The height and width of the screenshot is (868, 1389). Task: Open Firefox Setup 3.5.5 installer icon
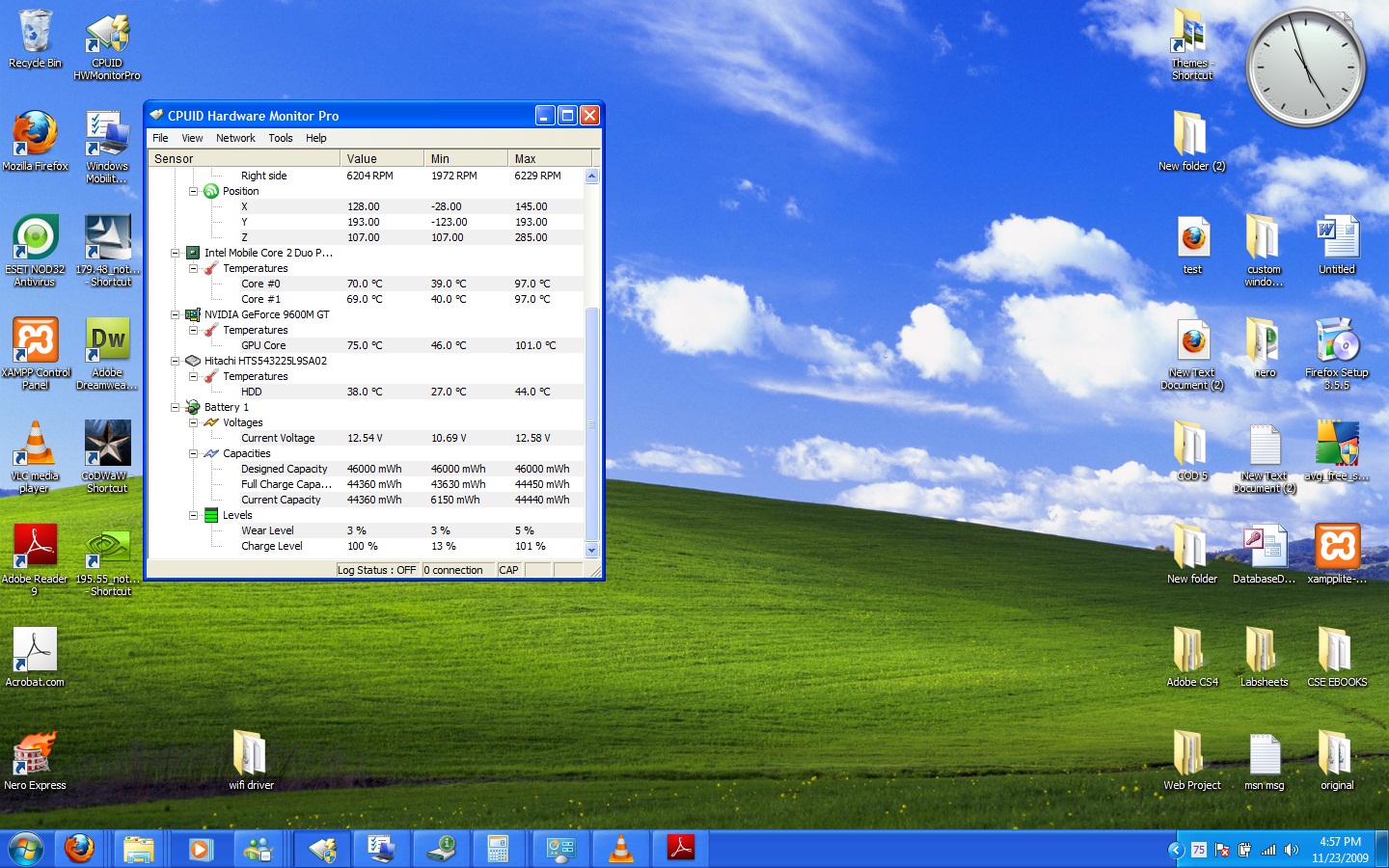[1337, 353]
